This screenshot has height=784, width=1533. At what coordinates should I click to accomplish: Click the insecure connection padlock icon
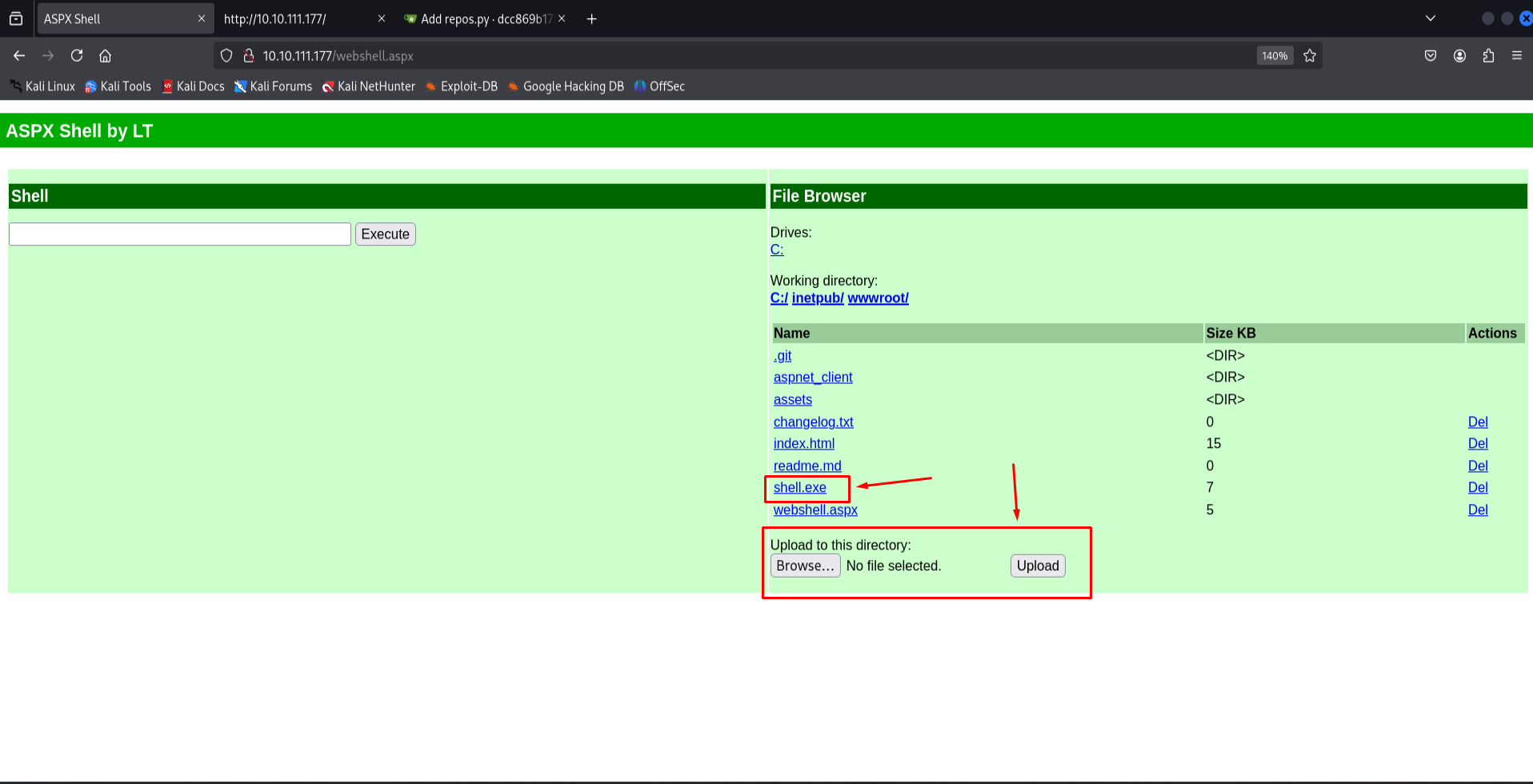pyautogui.click(x=249, y=55)
